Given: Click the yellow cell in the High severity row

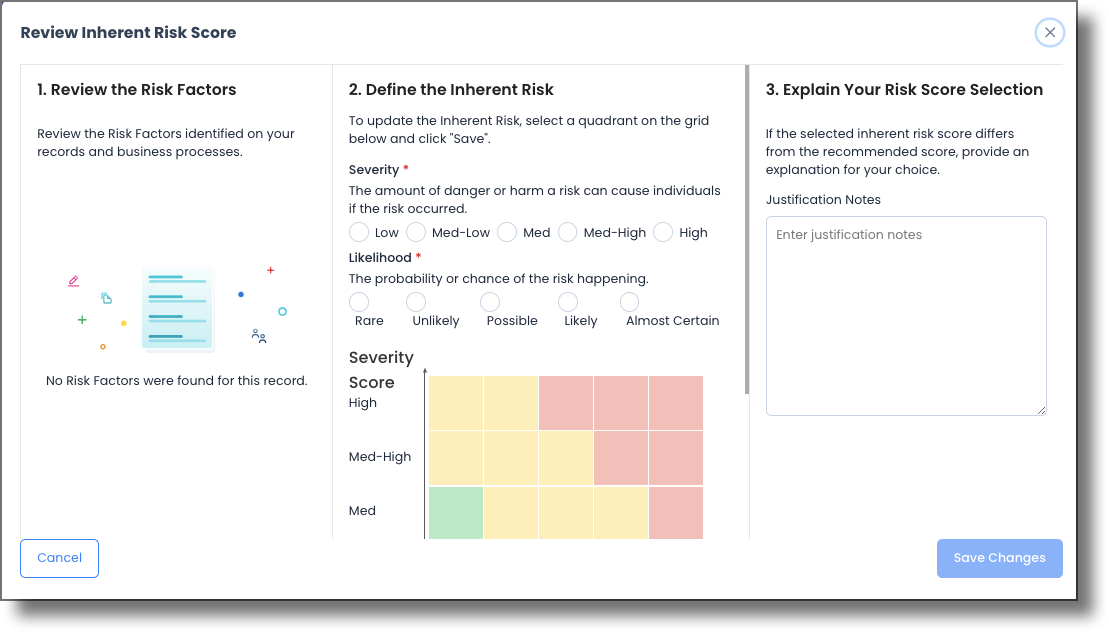Looking at the screenshot, I should [x=455, y=403].
